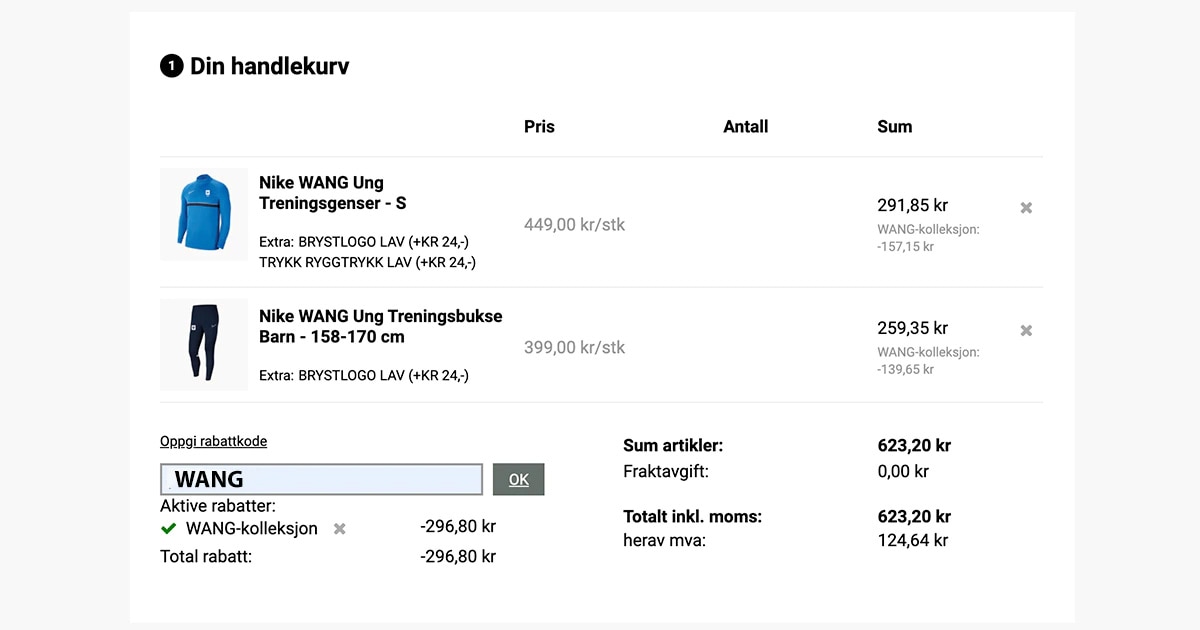Image resolution: width=1200 pixels, height=630 pixels.
Task: Click the herav mva label
Action: (x=664, y=540)
